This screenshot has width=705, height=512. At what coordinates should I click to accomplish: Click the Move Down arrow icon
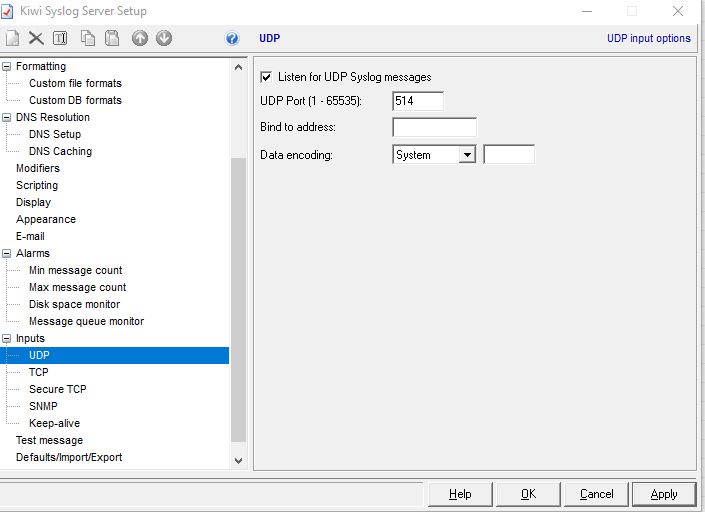coord(164,38)
